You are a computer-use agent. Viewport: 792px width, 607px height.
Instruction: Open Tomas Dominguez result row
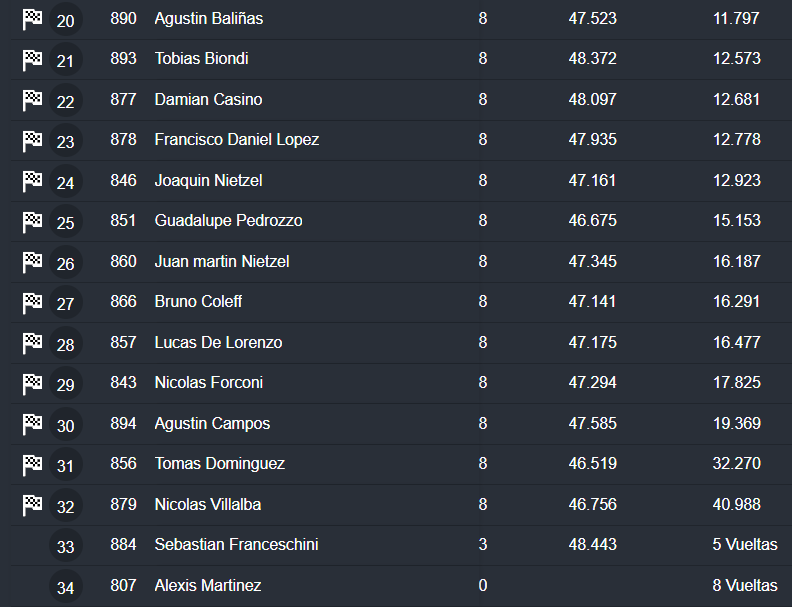click(219, 464)
